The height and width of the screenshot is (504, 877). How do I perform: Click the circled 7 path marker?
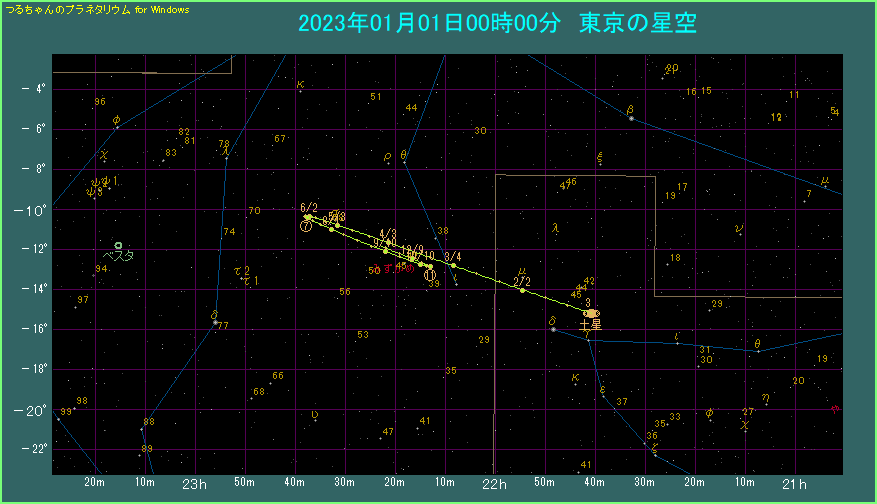click(x=305, y=227)
